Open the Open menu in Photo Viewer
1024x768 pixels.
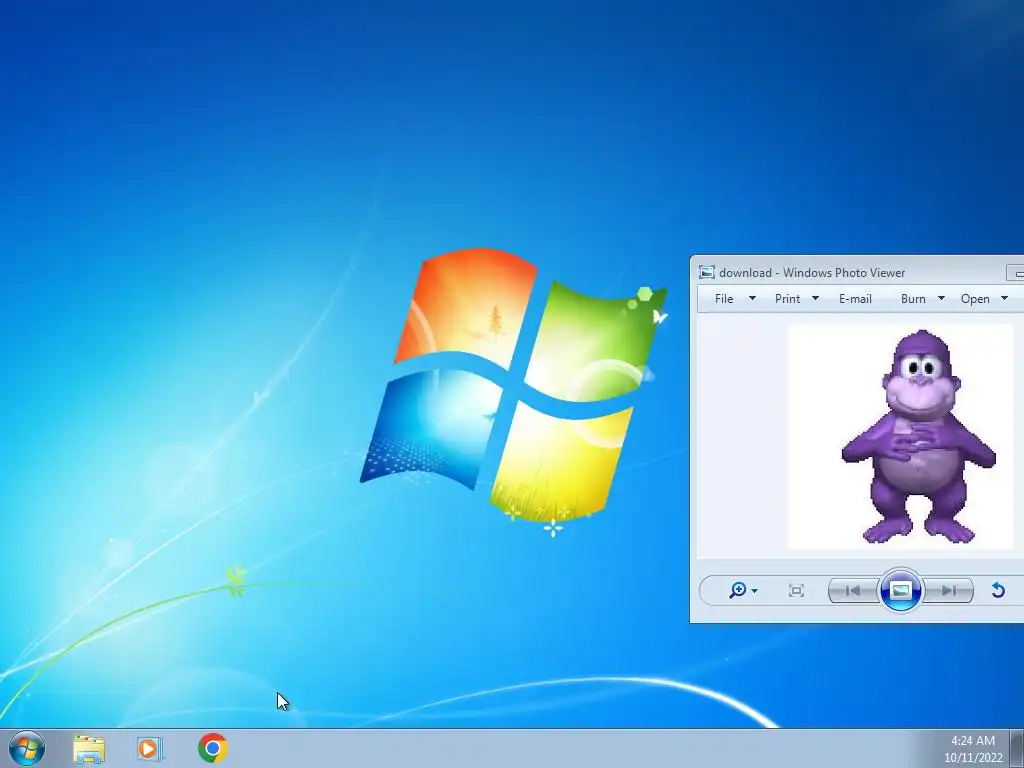pos(975,298)
